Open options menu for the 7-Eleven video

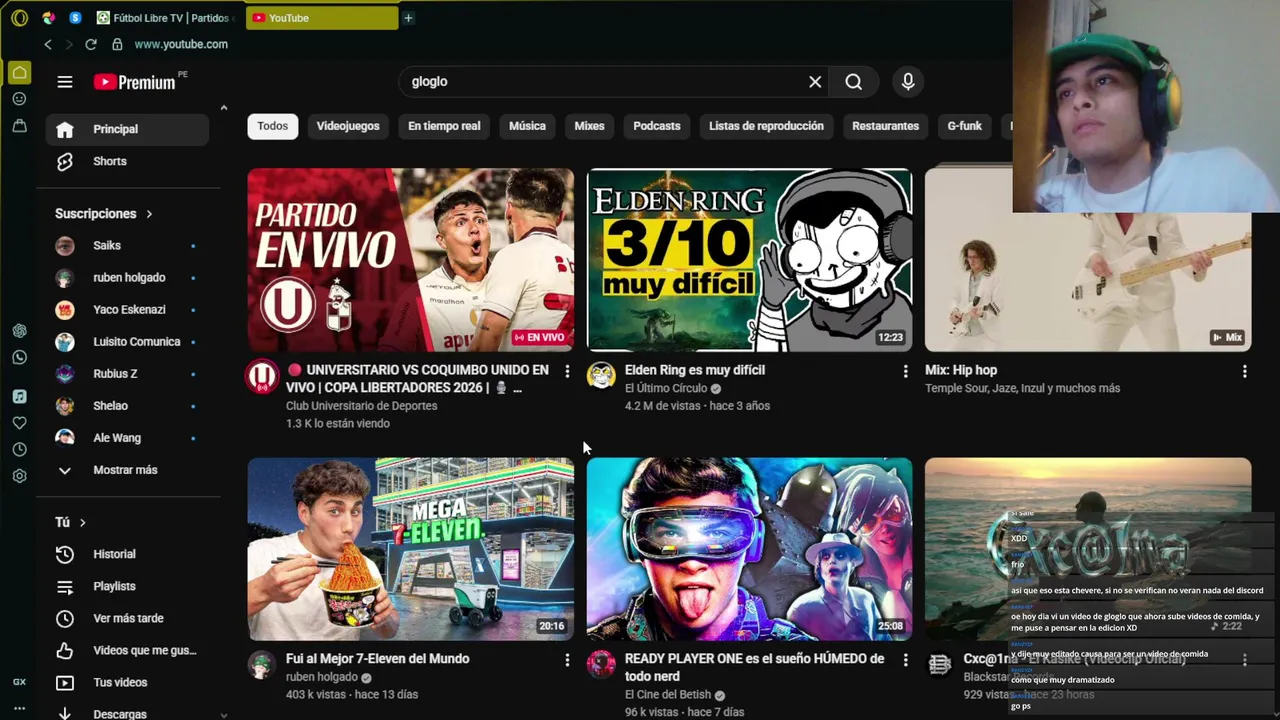point(567,660)
